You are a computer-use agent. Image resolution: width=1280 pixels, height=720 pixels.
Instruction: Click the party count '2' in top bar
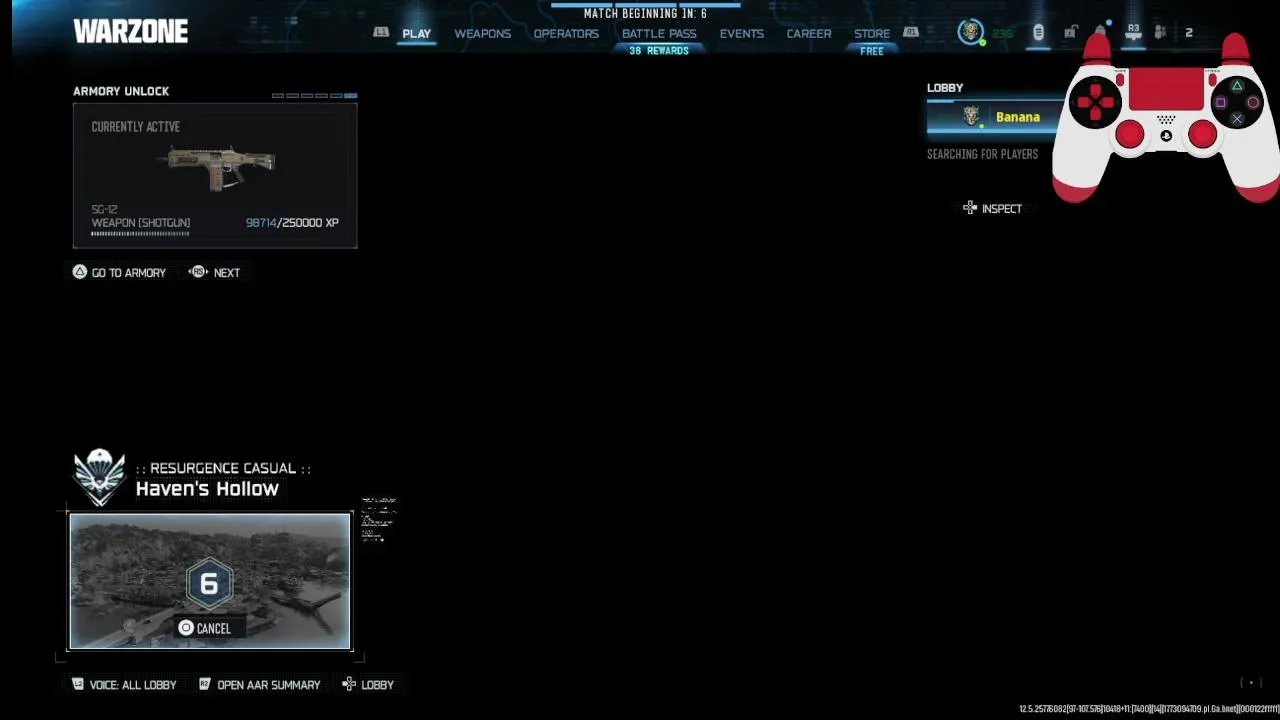[x=1189, y=33]
